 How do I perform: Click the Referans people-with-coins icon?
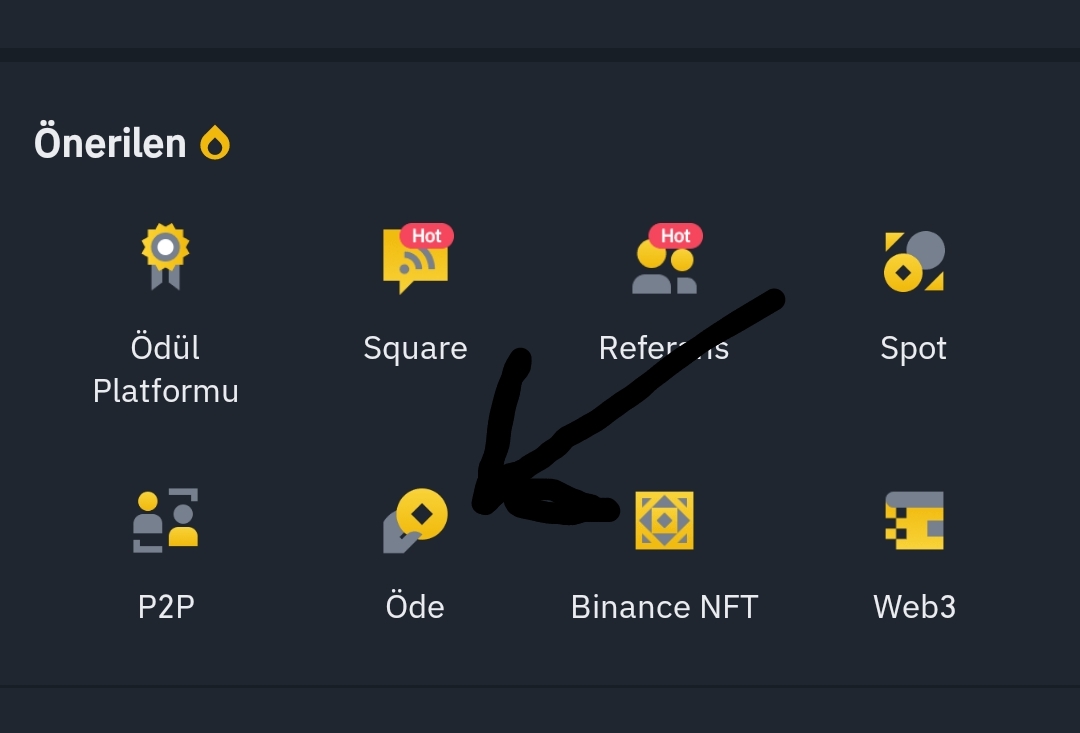click(x=665, y=265)
